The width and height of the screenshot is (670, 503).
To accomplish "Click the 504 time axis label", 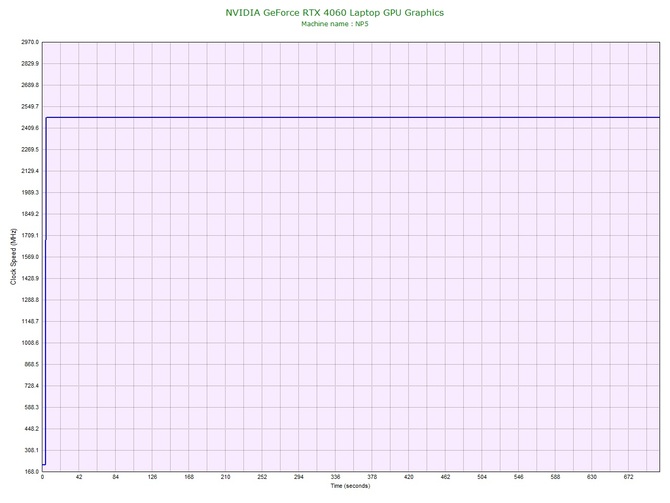I will pos(482,477).
